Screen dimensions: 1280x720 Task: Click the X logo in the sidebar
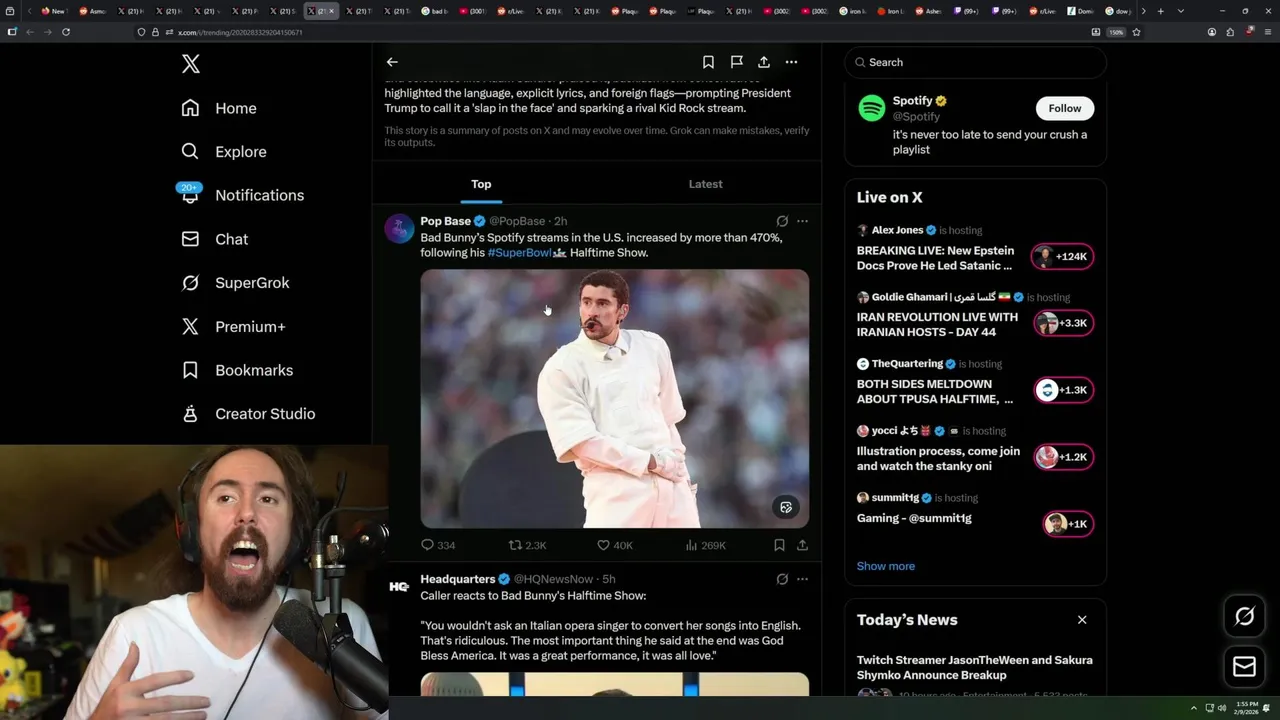[191, 64]
